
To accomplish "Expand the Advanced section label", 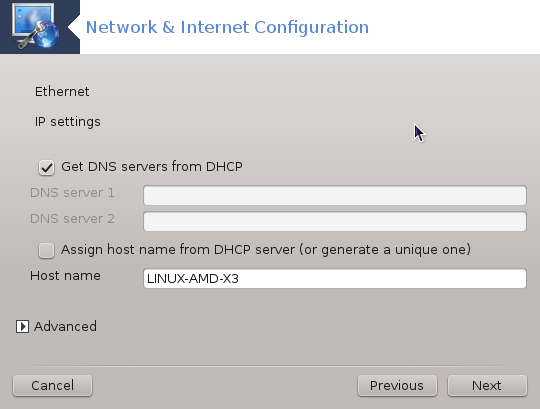I will point(65,326).
